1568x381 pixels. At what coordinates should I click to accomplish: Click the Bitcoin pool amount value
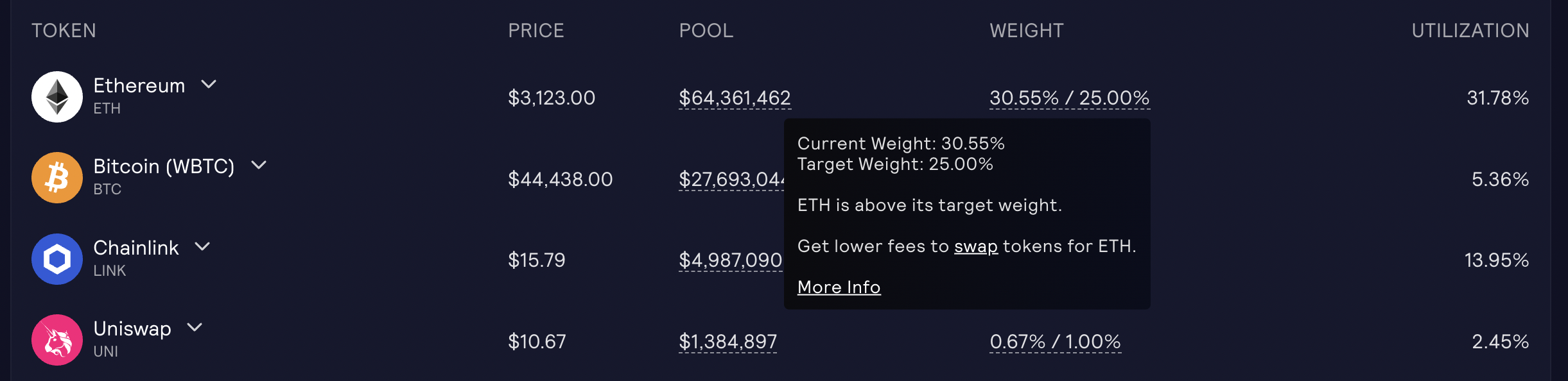point(731,179)
